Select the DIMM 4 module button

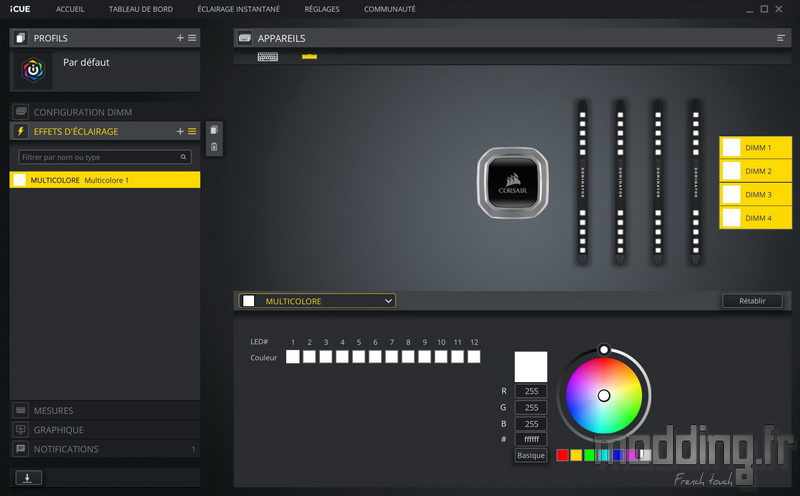pyautogui.click(x=756, y=218)
